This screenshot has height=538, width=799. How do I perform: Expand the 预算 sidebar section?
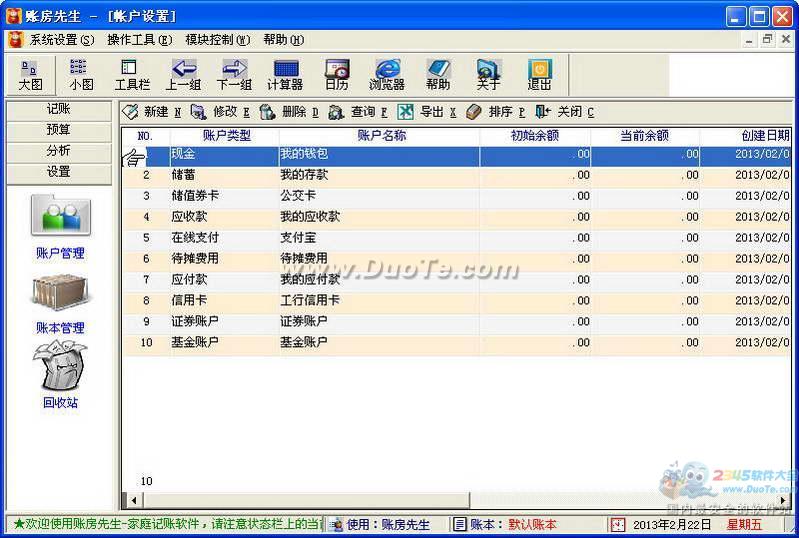click(x=59, y=130)
